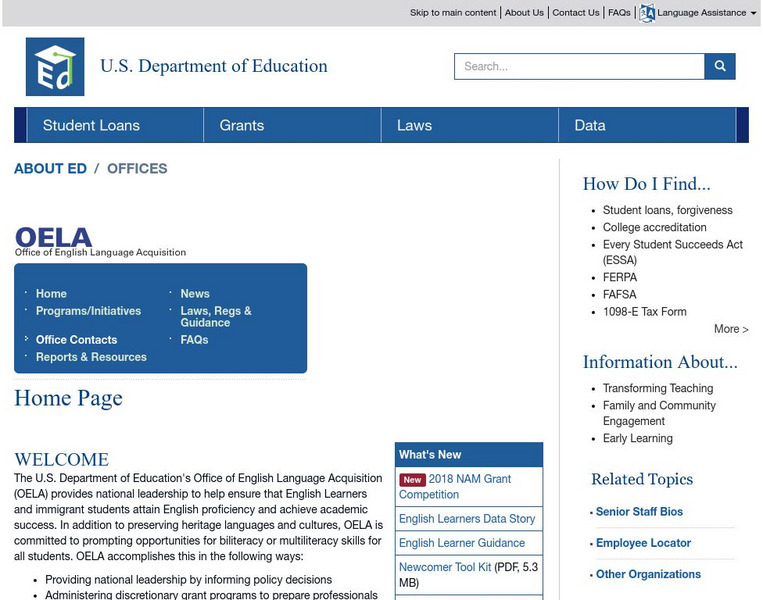
Task: Select Programs/Initiatives in OELA menu
Action: (88, 310)
